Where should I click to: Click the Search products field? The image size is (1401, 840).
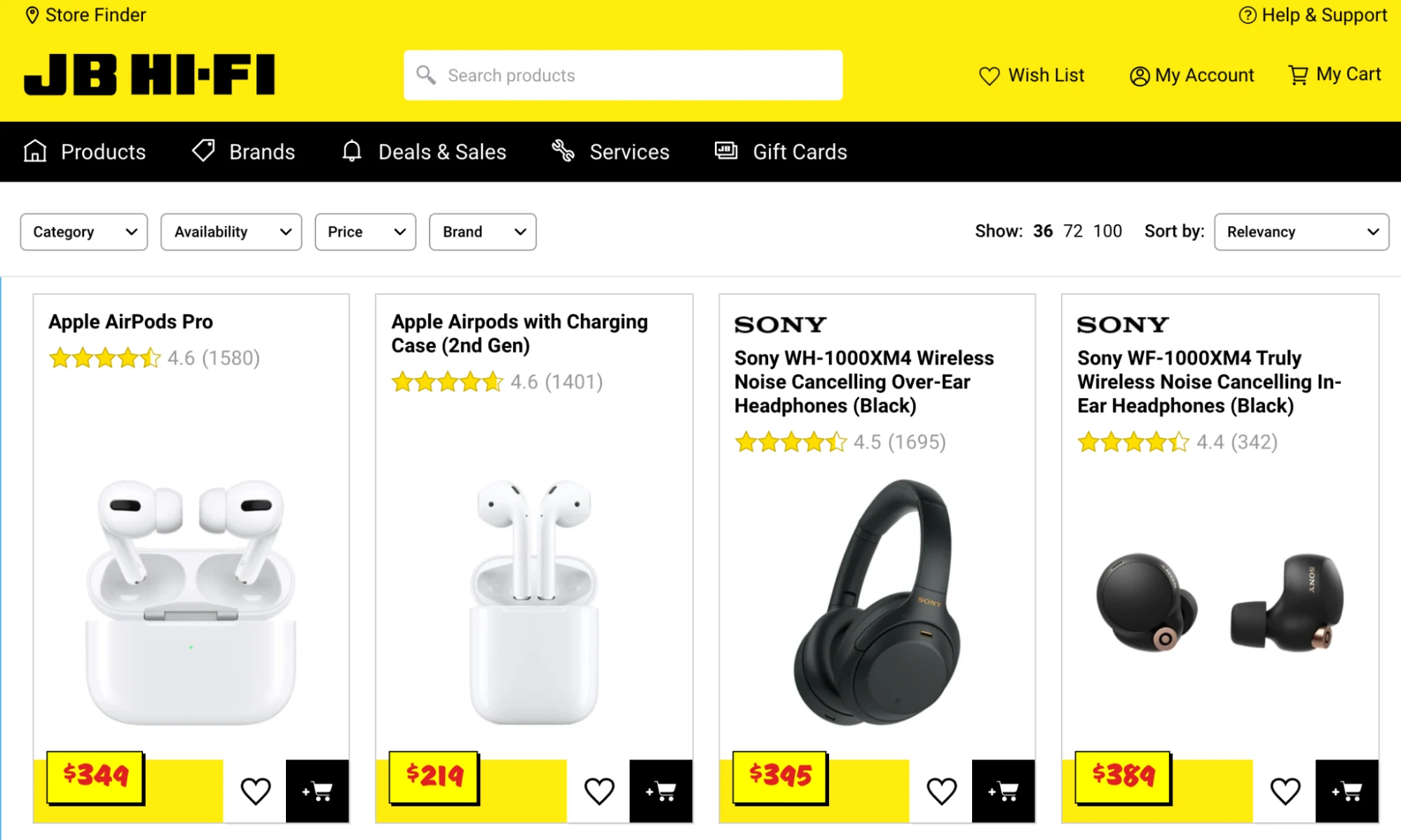622,75
